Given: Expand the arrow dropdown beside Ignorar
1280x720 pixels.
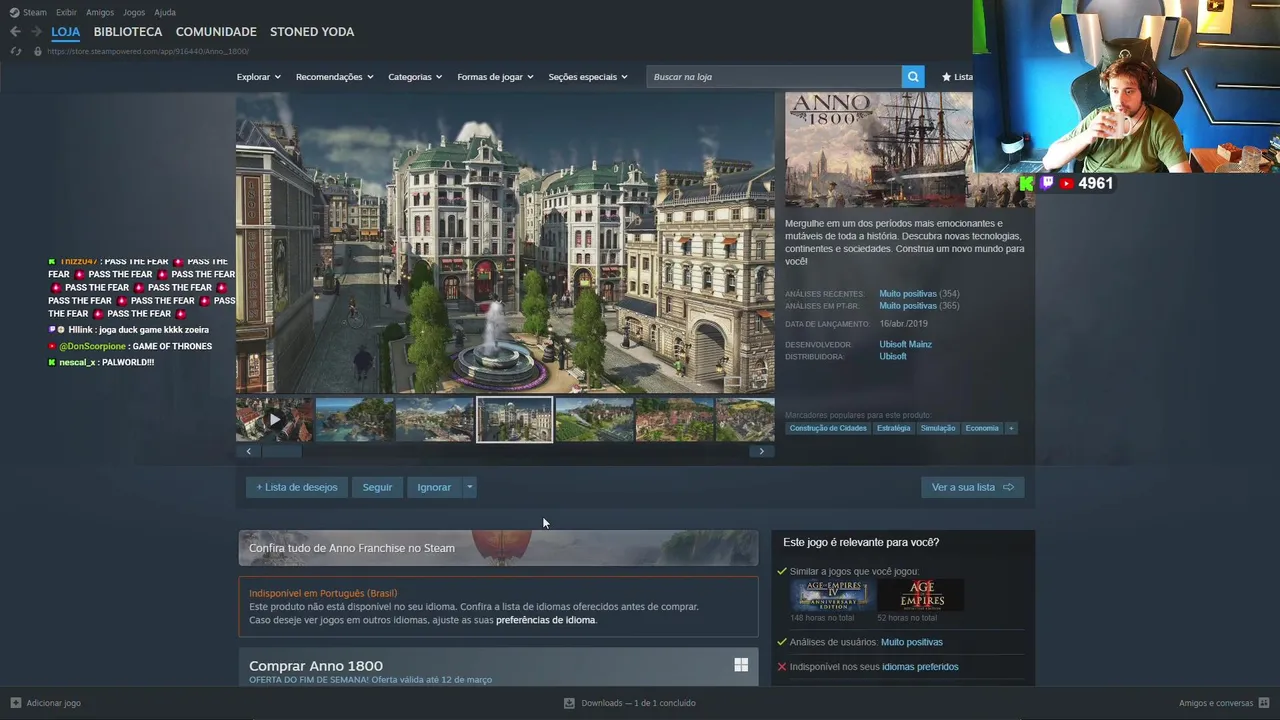Looking at the screenshot, I should 469,487.
